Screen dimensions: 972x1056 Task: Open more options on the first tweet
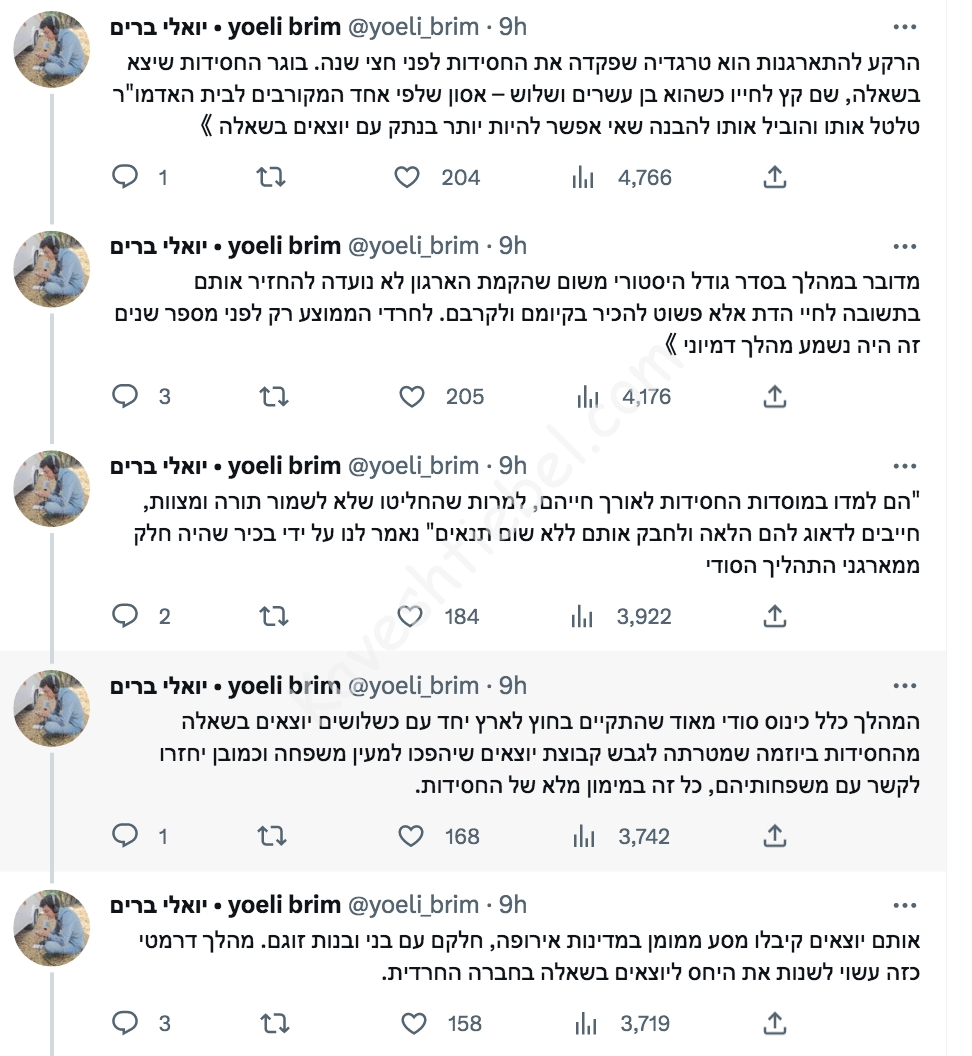904,27
